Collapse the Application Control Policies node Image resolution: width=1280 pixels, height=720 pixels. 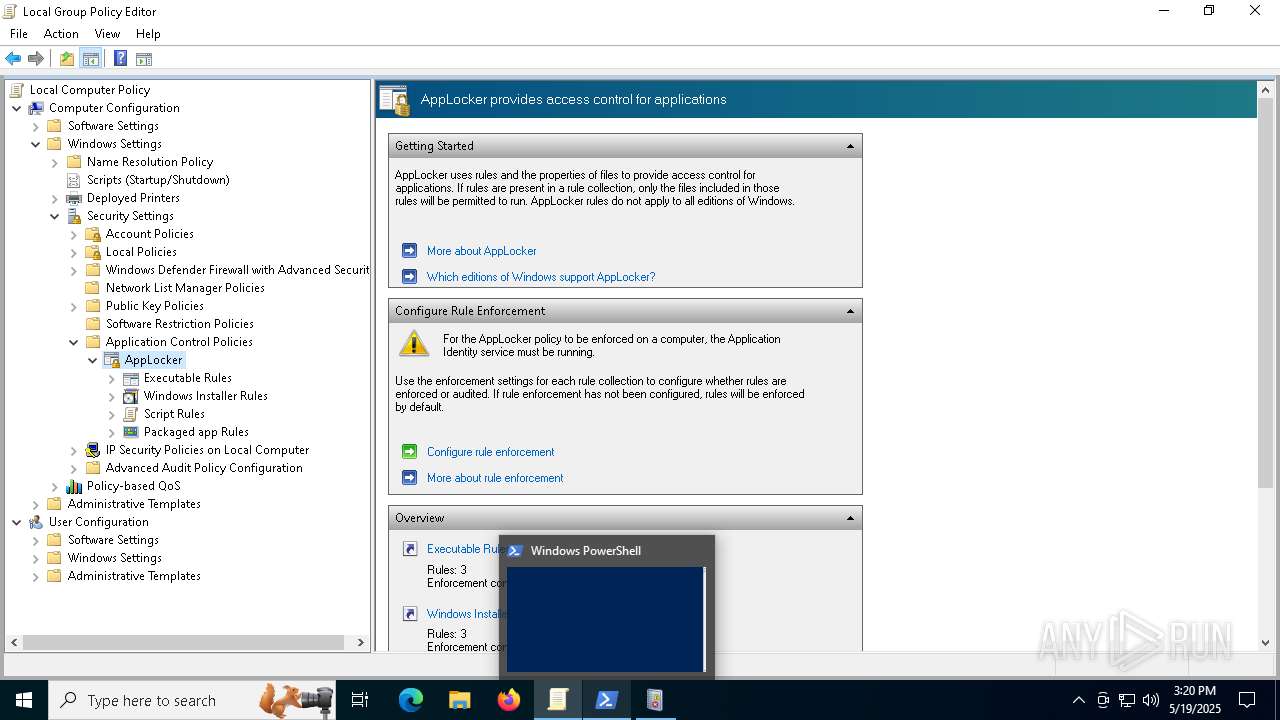(74, 342)
